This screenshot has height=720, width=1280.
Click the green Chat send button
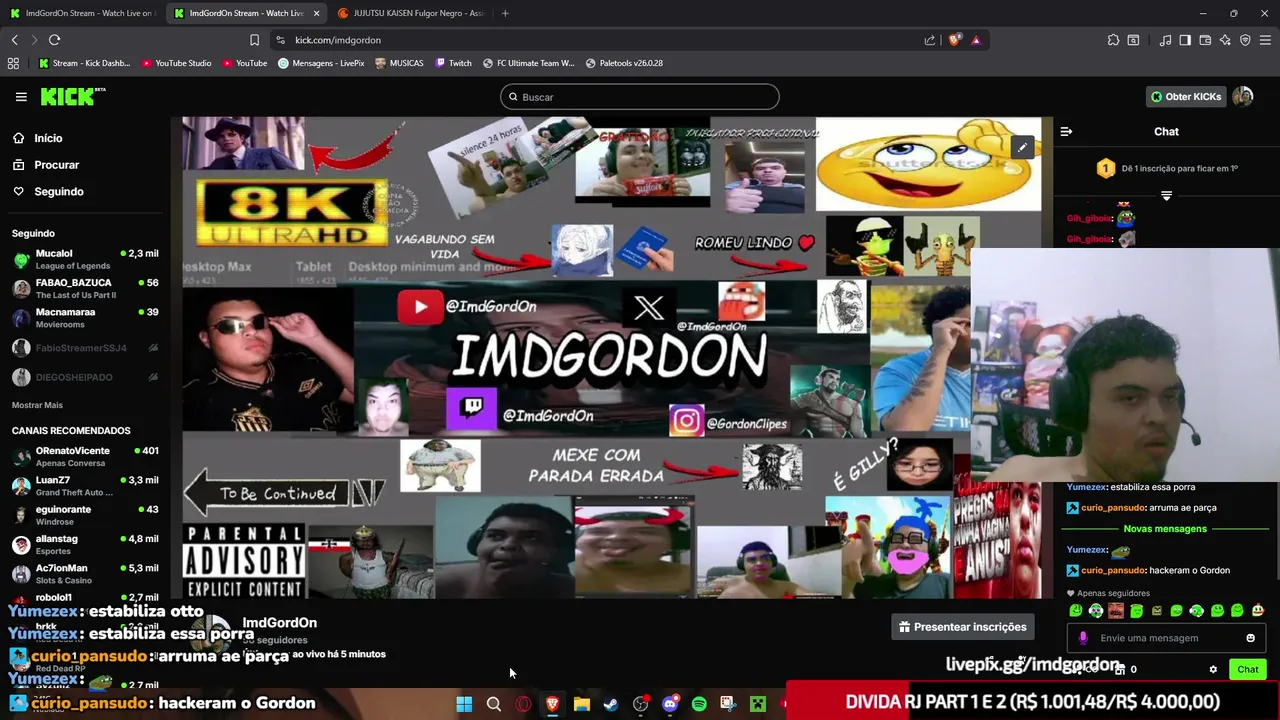pyautogui.click(x=1248, y=669)
